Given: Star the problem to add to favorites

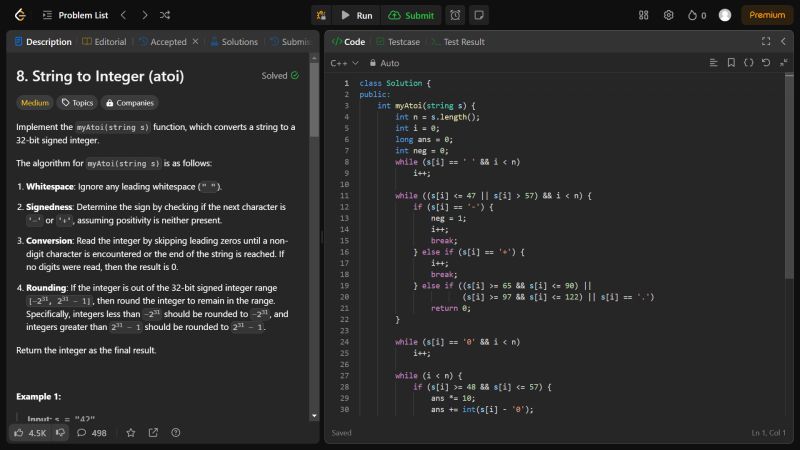Looking at the screenshot, I should click(x=130, y=433).
